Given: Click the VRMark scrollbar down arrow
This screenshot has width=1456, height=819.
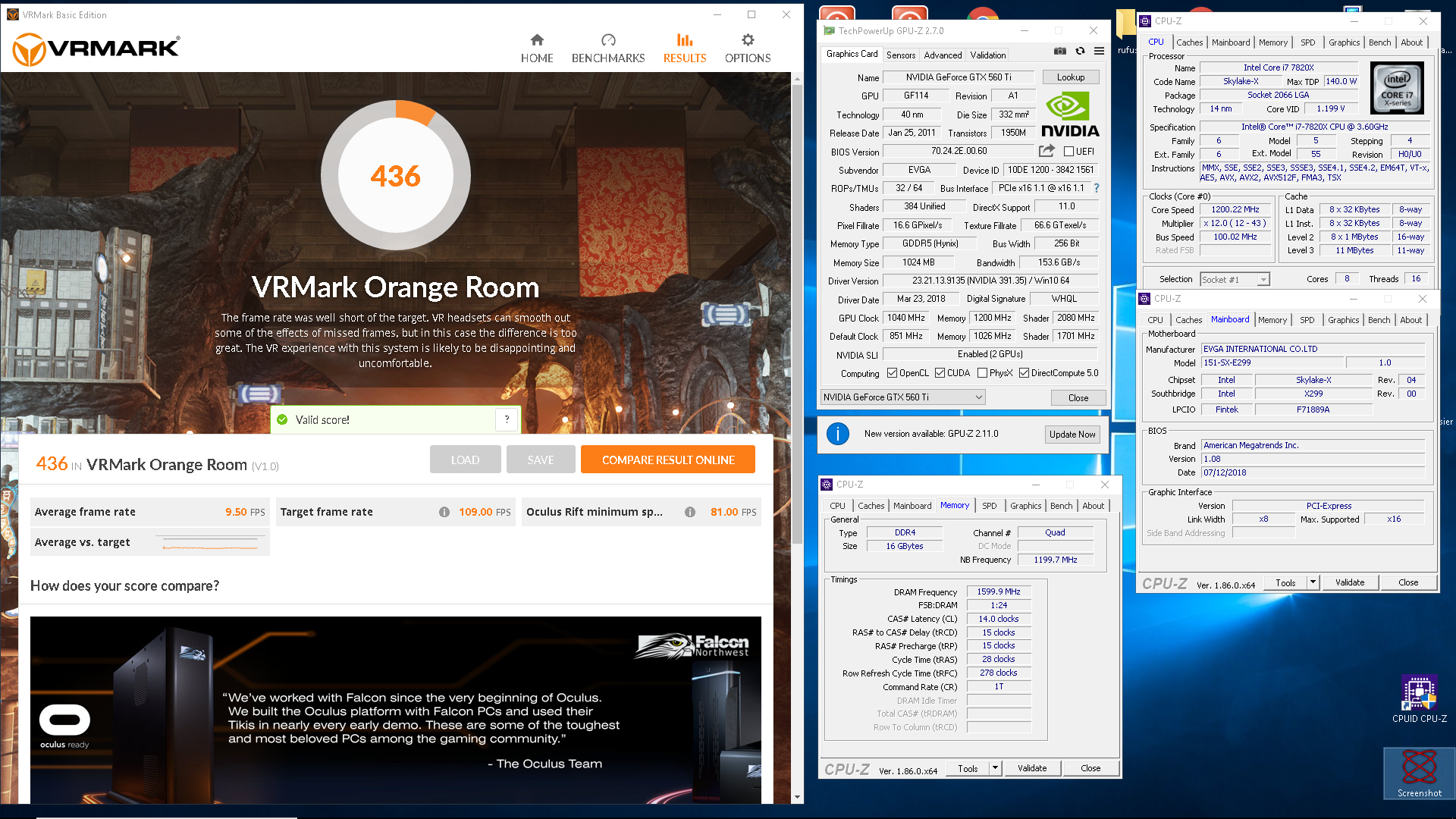Looking at the screenshot, I should 796,797.
